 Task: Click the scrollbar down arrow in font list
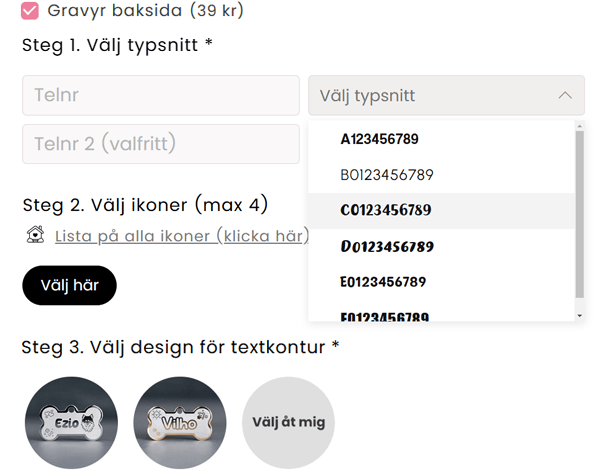(x=579, y=315)
